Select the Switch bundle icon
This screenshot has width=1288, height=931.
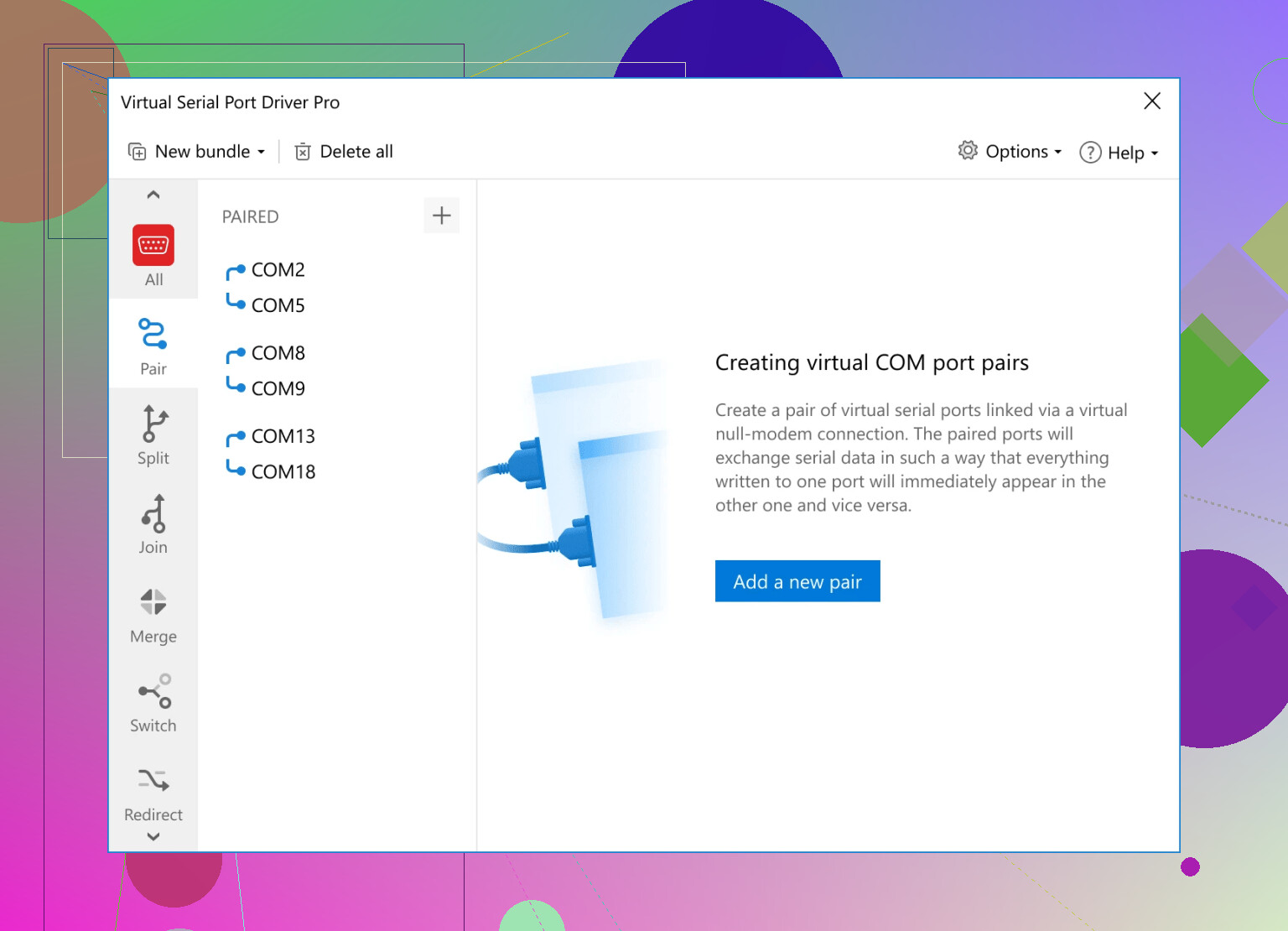coord(153,702)
